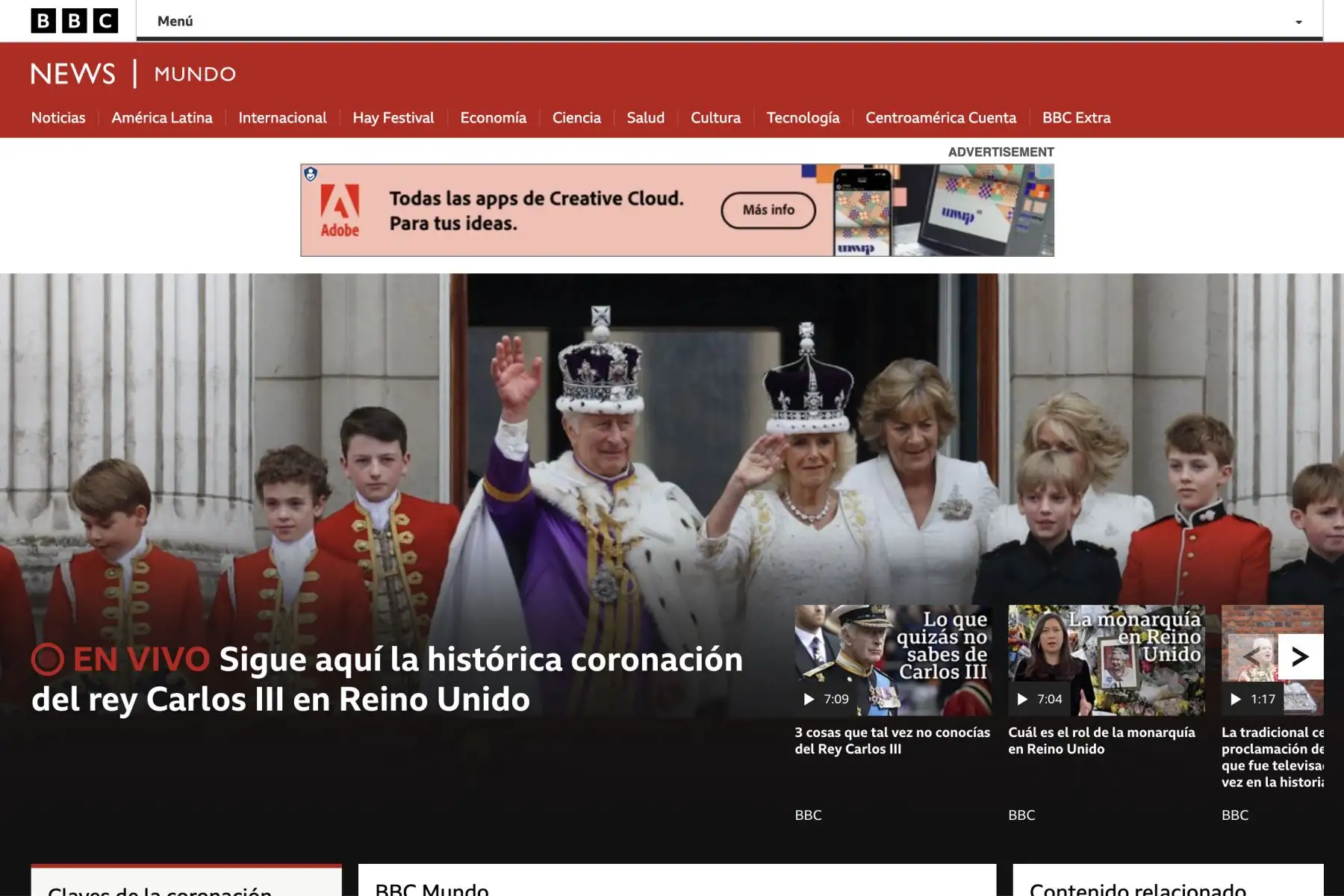The image size is (1344, 896).
Task: Click the Adobe logo in the ad
Action: 340,211
